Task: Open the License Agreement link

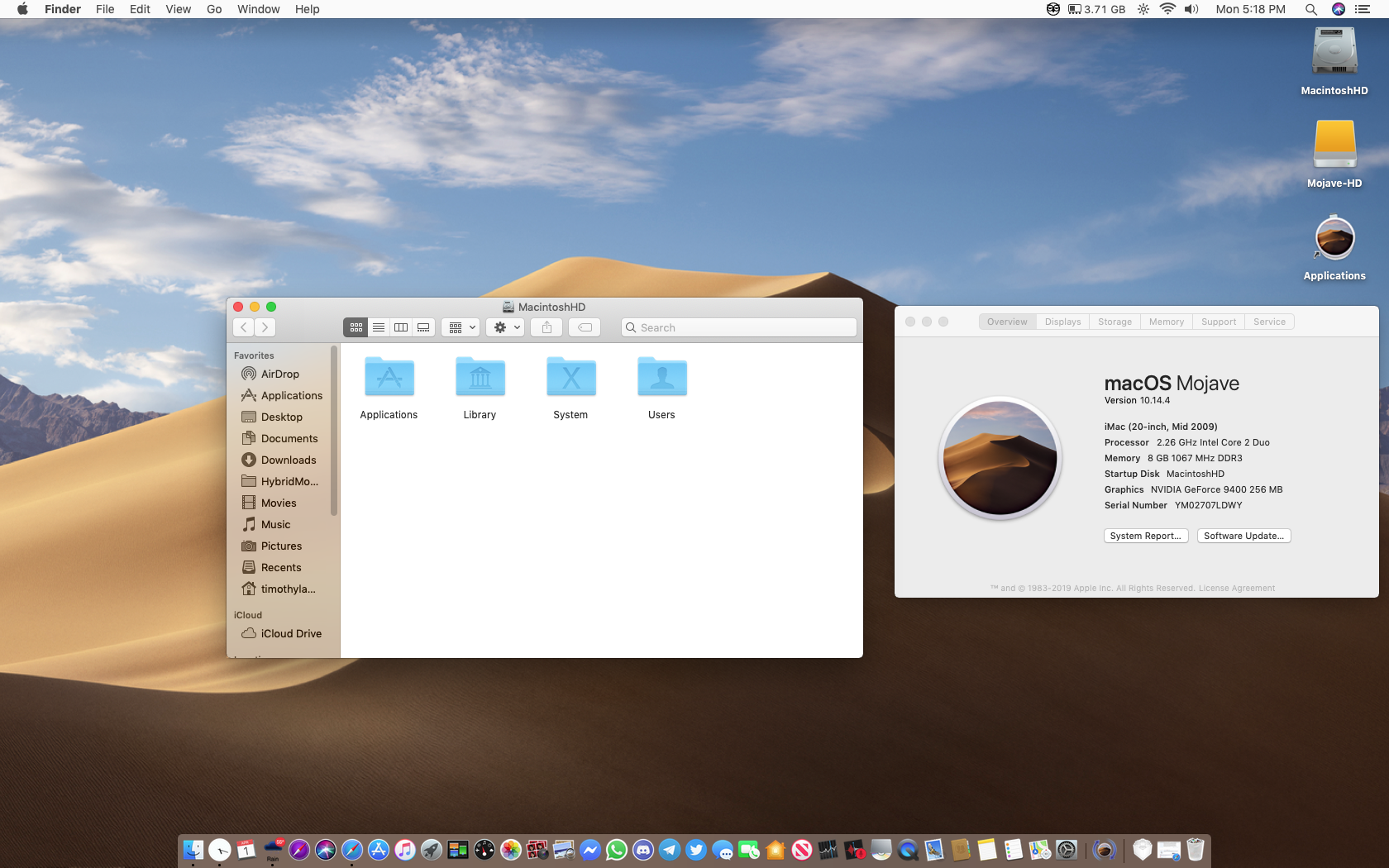Action: pos(1237,589)
